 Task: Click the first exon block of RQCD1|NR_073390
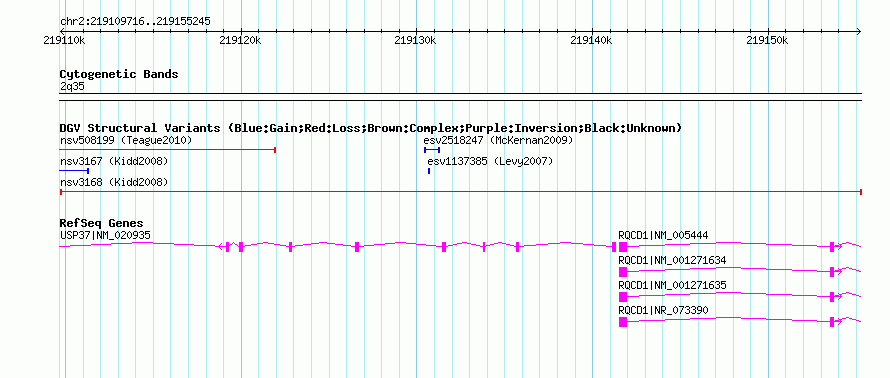pyautogui.click(x=623, y=322)
